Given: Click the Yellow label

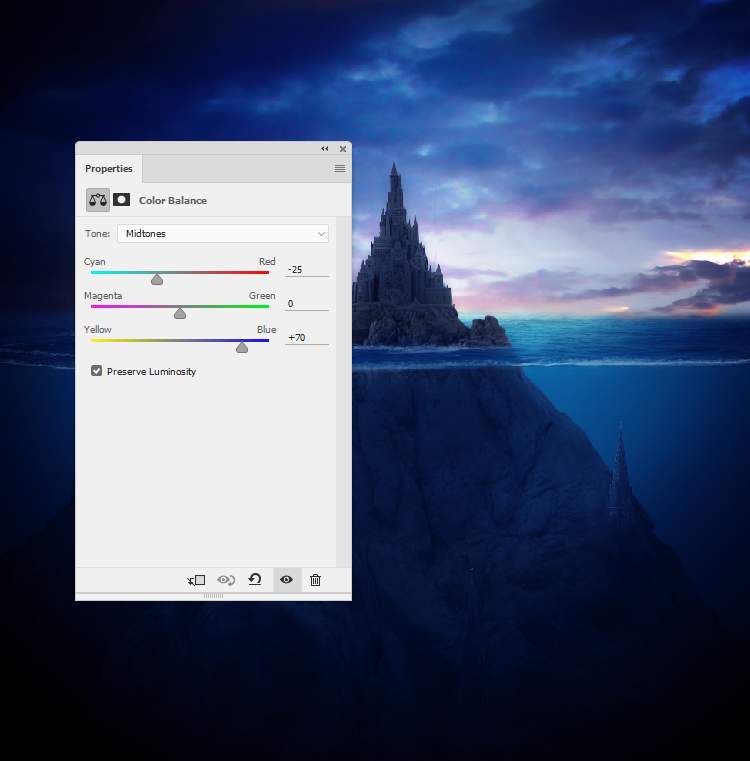Looking at the screenshot, I should click(x=98, y=330).
